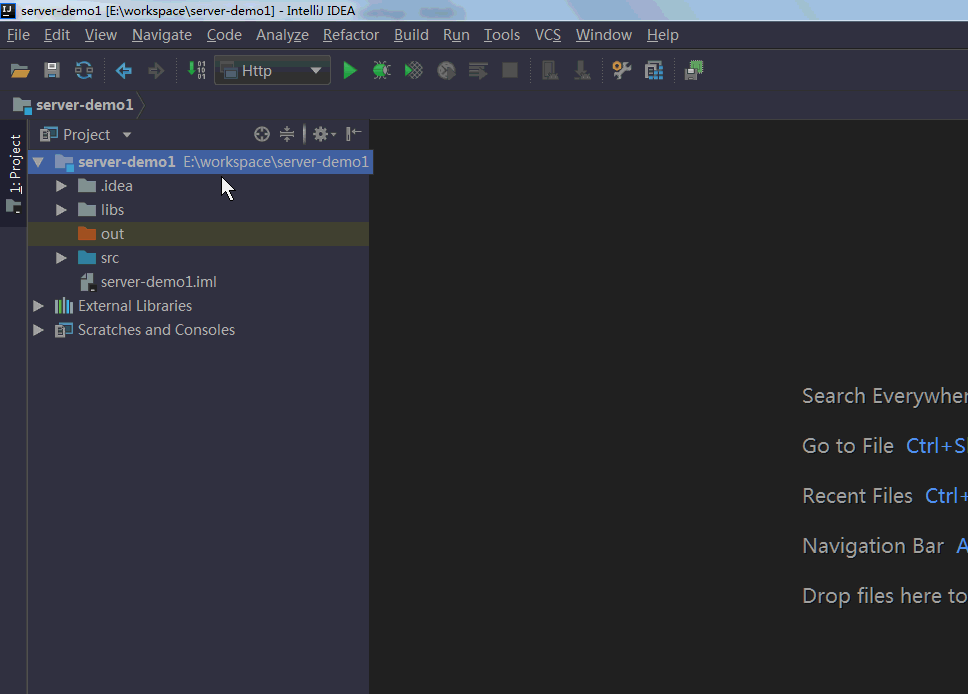
Task: Open the Tools menu
Action: (502, 35)
